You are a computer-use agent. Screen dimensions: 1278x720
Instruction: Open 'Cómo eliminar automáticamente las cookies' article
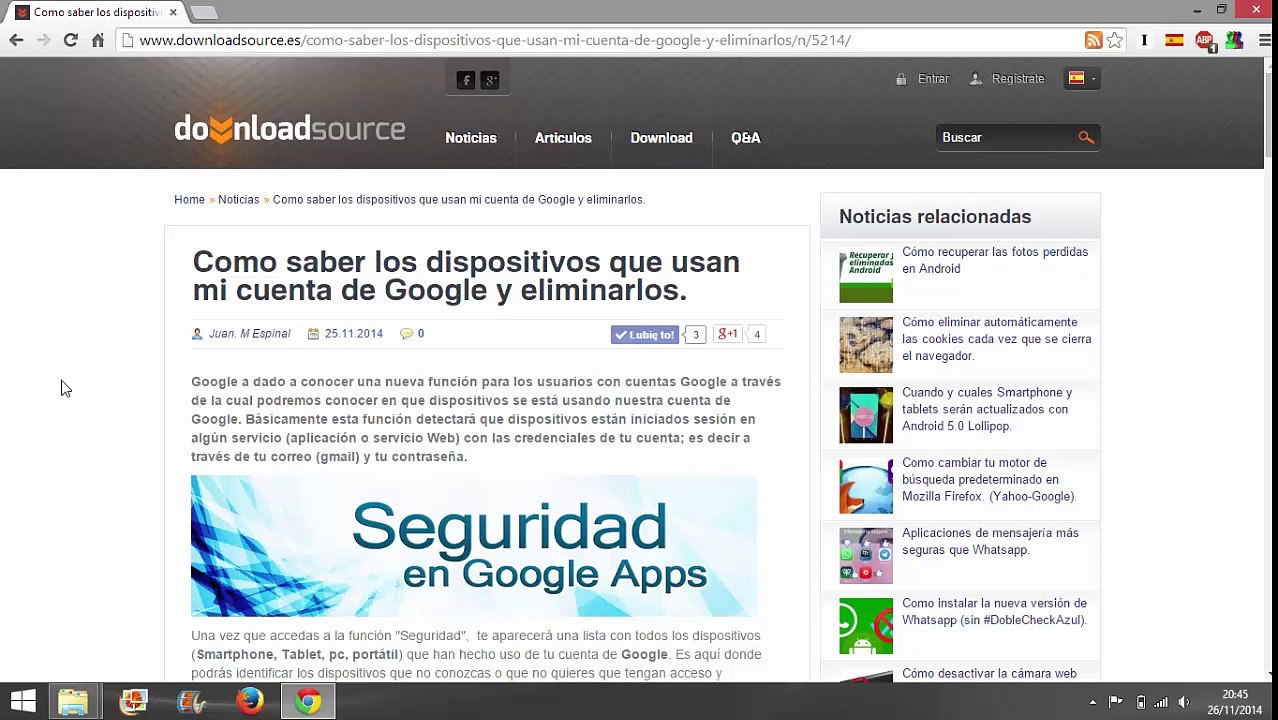pyautogui.click(x=996, y=339)
